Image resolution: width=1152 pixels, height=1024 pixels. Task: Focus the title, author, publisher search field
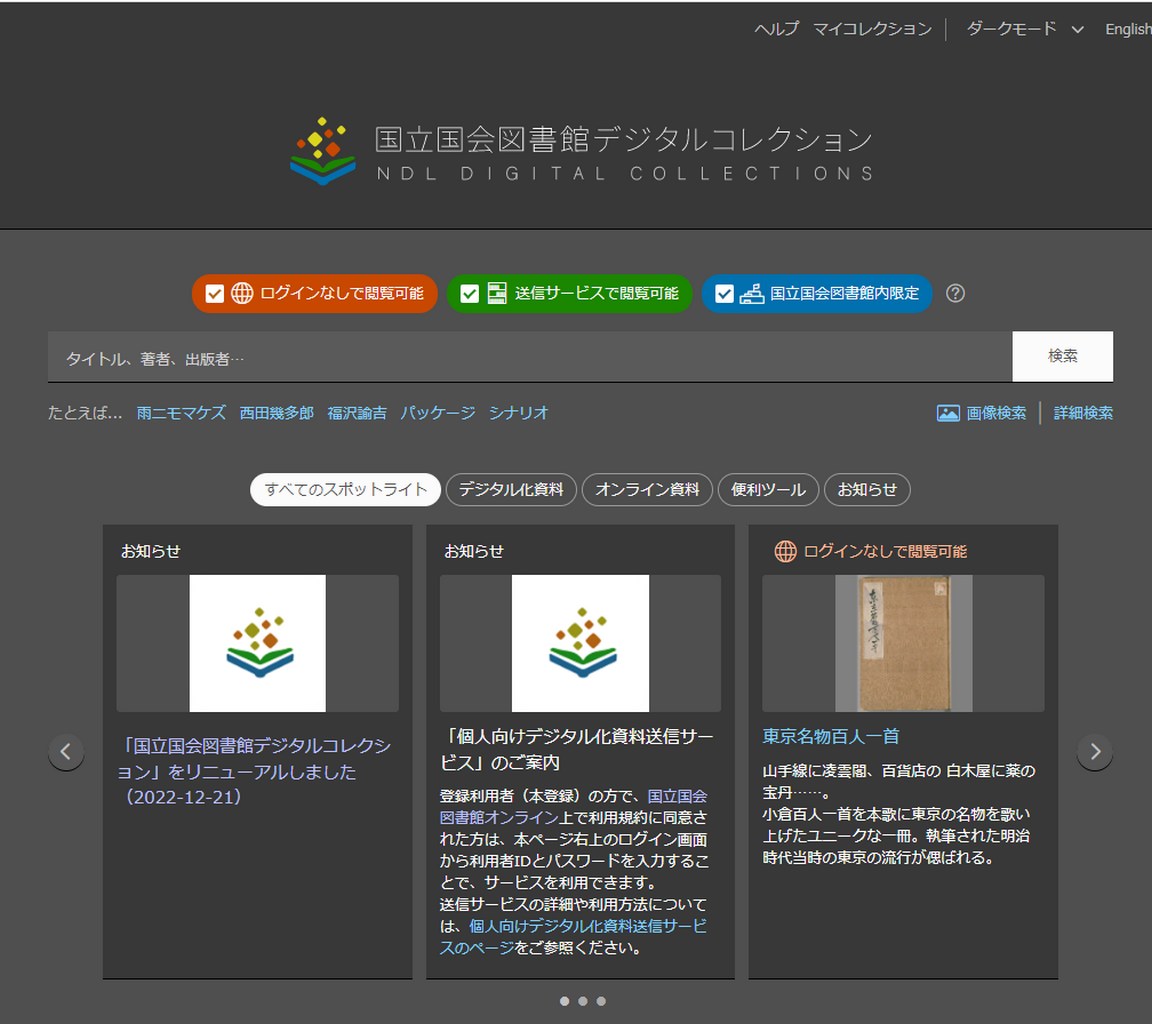click(530, 357)
